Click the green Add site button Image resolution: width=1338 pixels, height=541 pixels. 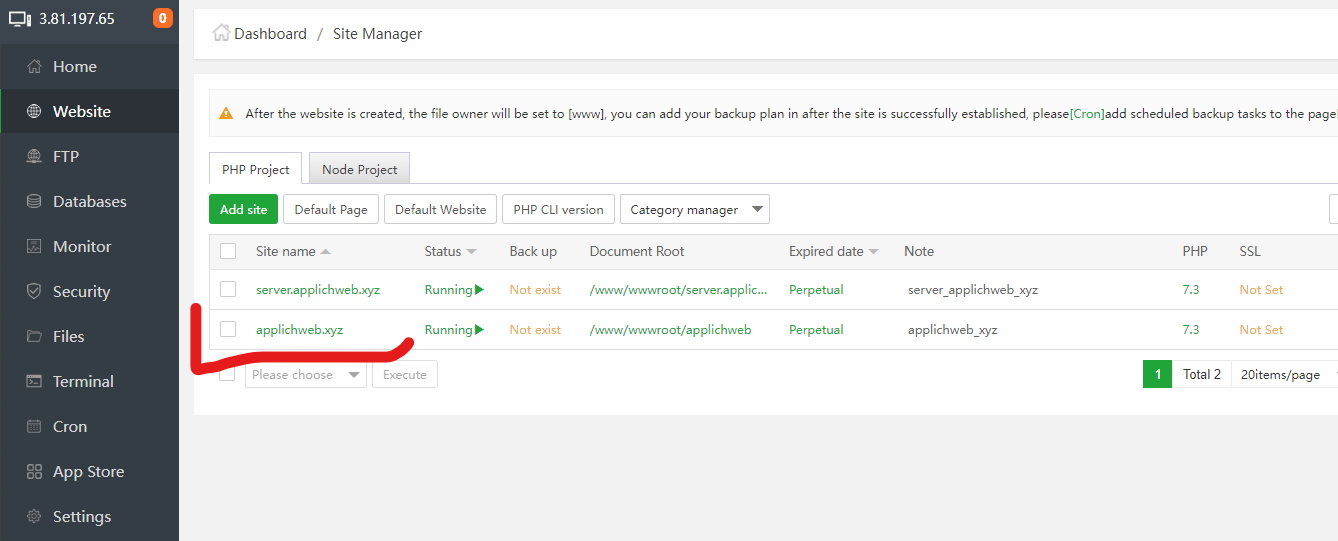[243, 210]
